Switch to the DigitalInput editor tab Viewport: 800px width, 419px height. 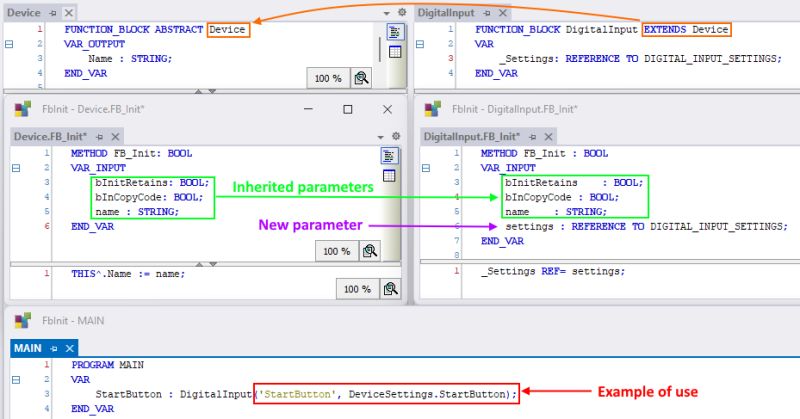point(446,13)
